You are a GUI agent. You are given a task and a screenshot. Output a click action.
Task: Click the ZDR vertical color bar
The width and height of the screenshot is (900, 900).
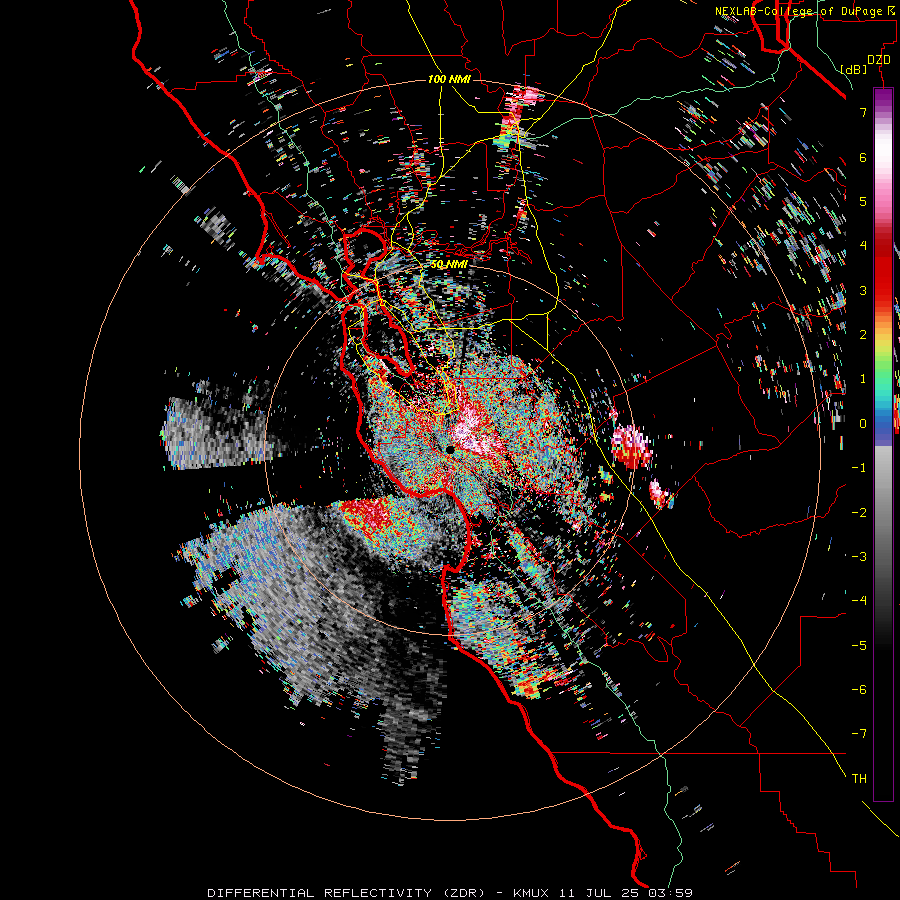[883, 444]
